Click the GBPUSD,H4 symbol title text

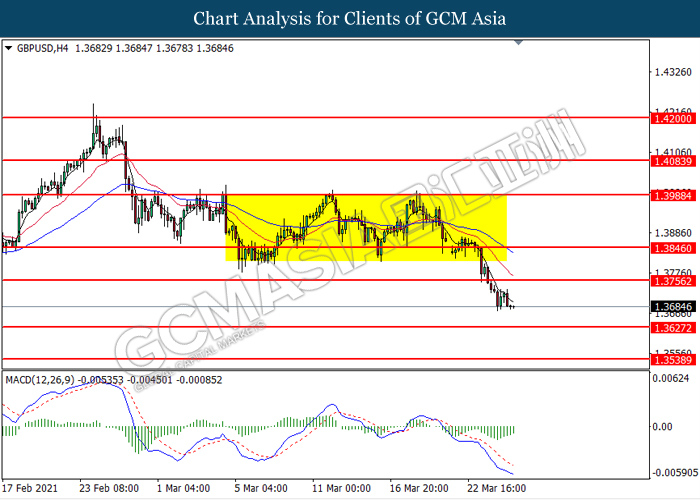42,48
